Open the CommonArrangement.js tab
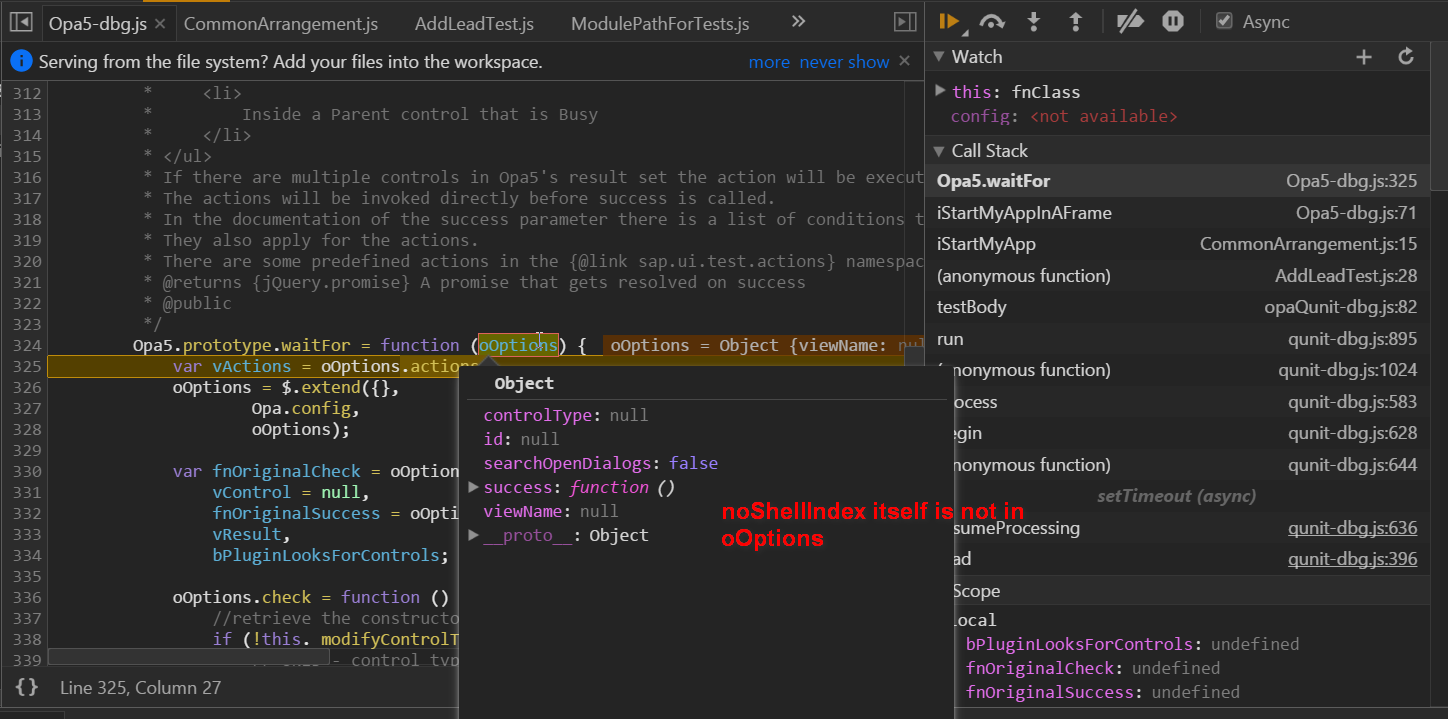This screenshot has width=1448, height=719. pyautogui.click(x=281, y=23)
